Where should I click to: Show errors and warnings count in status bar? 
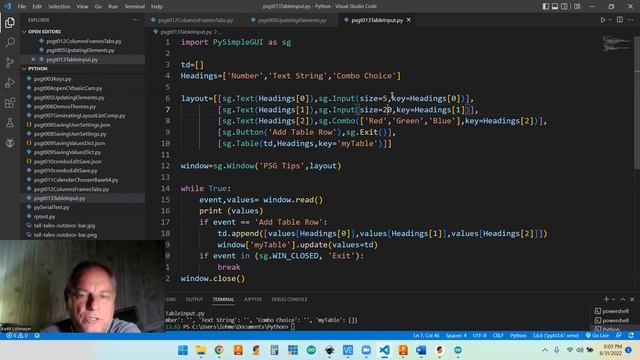coord(17,336)
